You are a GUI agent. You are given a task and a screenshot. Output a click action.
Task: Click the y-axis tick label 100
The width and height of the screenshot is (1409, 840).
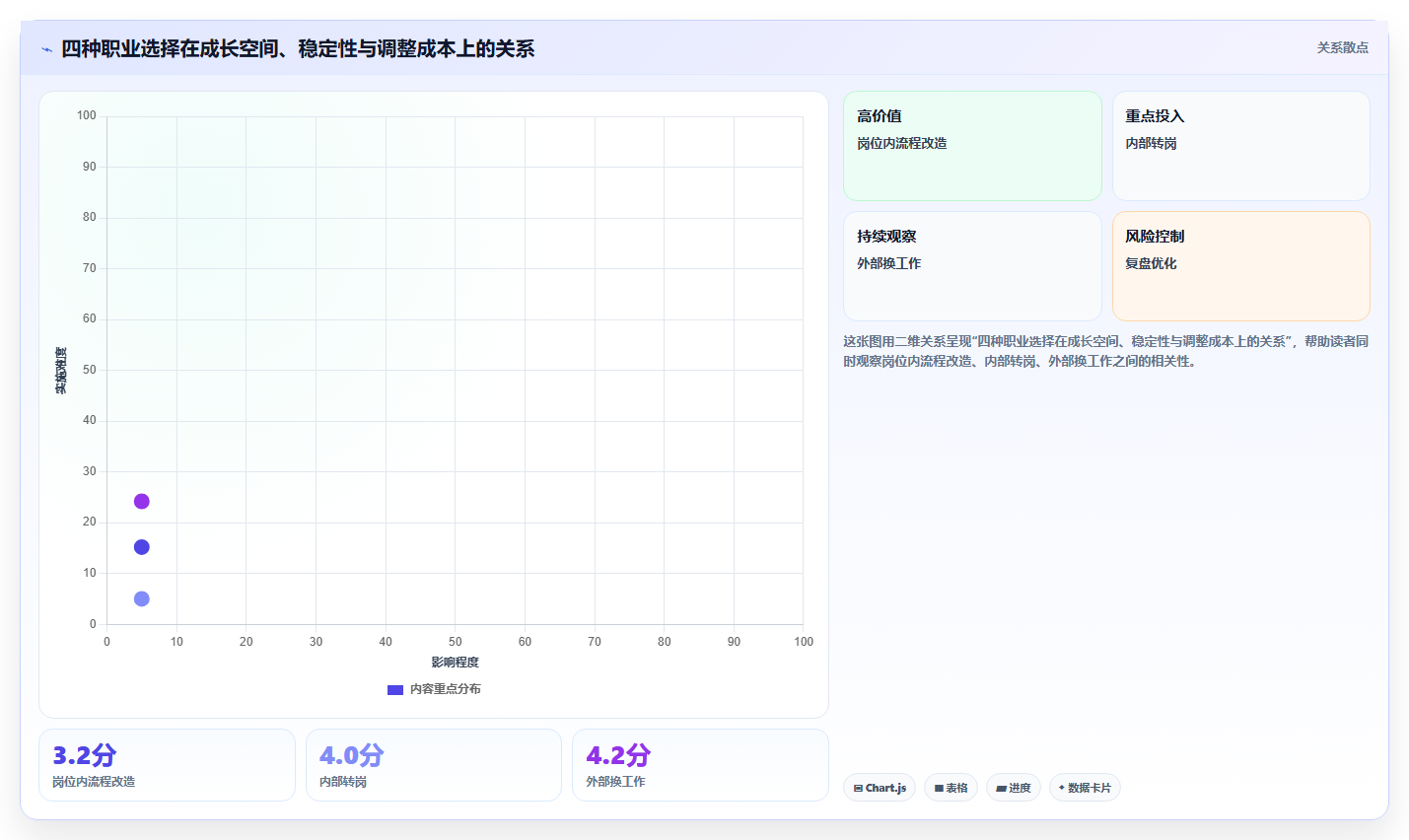[87, 115]
